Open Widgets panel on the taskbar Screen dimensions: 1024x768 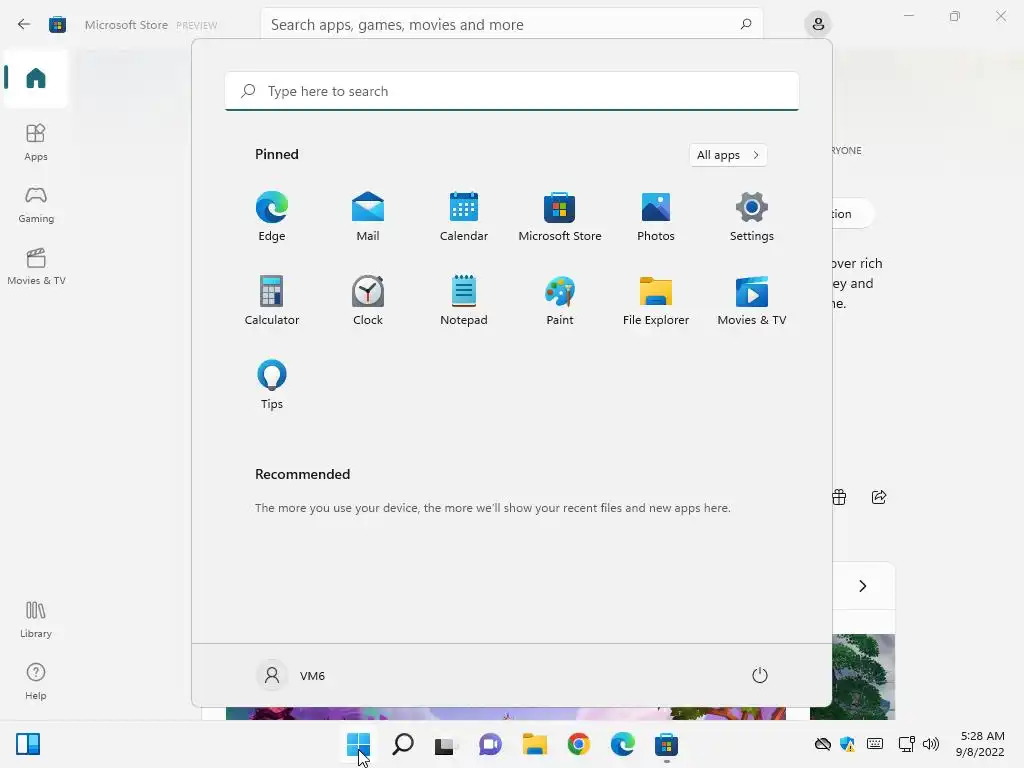point(28,744)
